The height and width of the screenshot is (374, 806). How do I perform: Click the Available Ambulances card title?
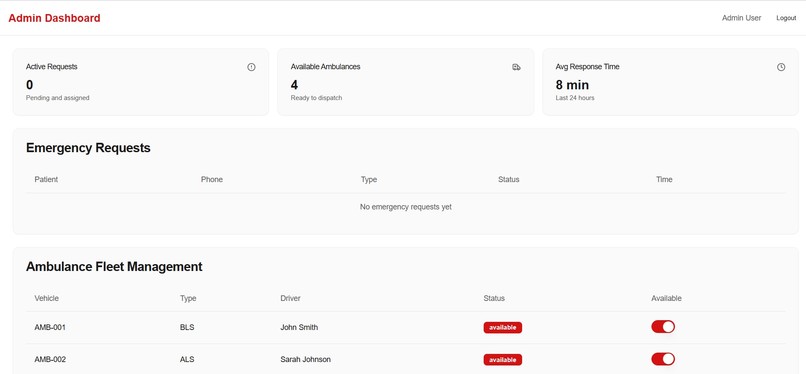(x=325, y=67)
